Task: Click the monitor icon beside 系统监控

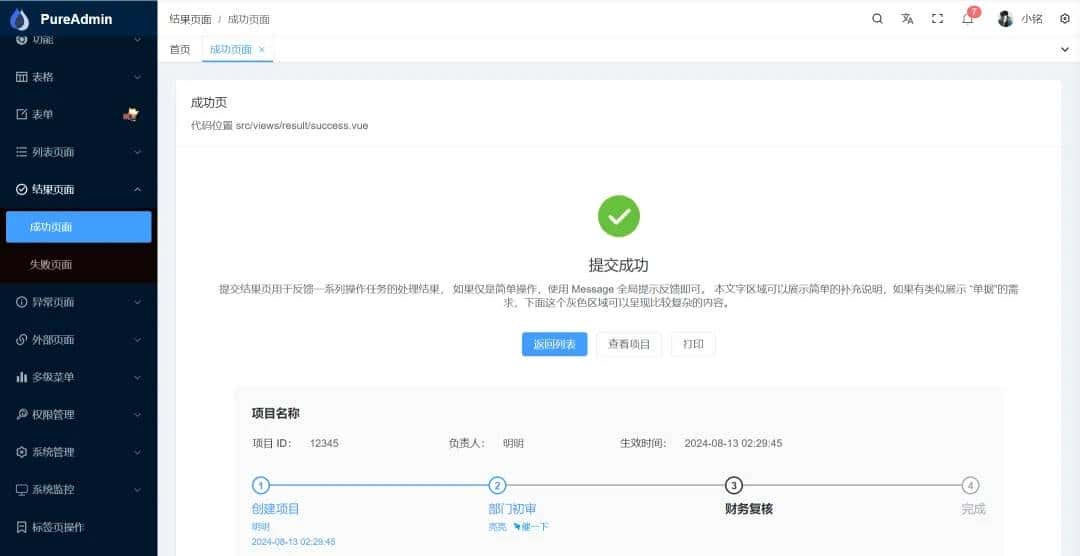Action: pos(21,490)
